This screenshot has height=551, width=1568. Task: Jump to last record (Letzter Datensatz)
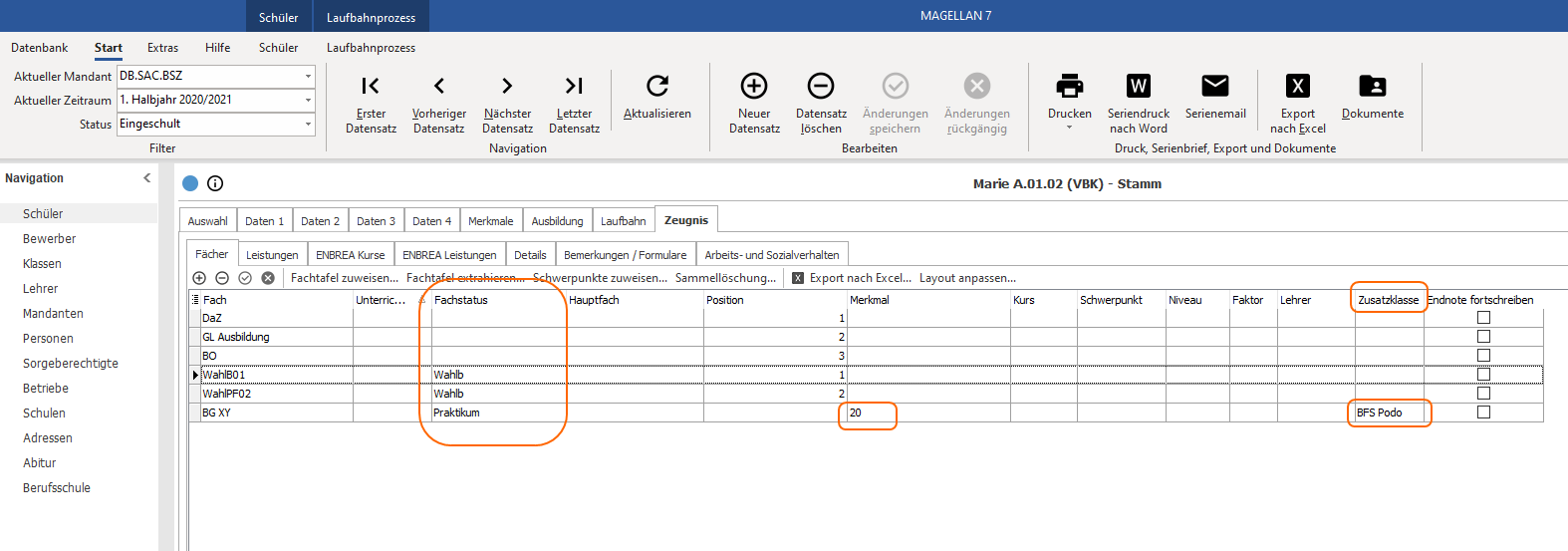(x=574, y=103)
